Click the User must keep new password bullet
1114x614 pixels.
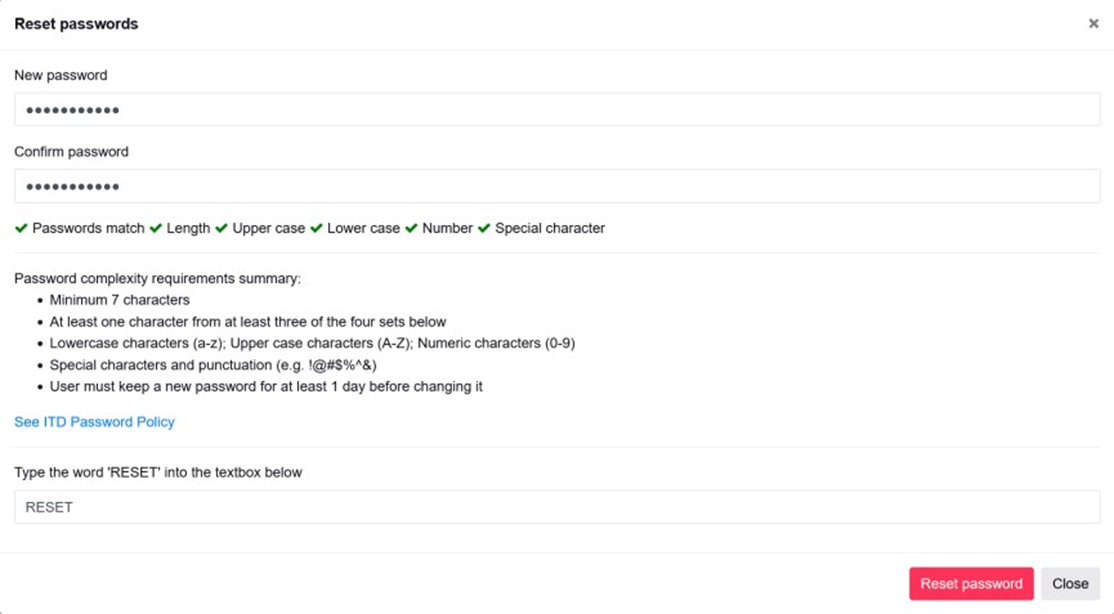[x=266, y=386]
